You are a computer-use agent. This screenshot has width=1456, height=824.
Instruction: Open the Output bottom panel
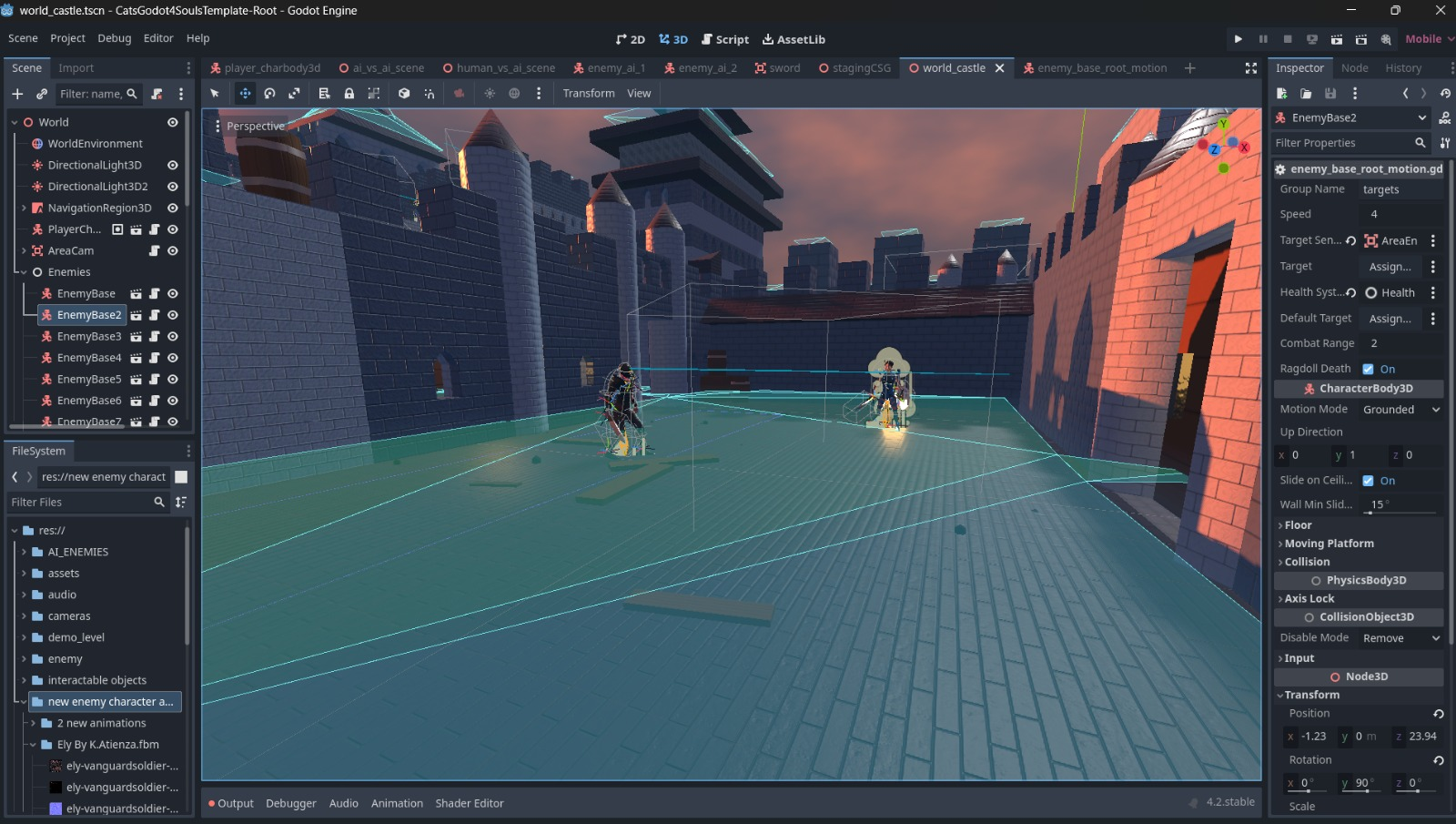(x=231, y=803)
